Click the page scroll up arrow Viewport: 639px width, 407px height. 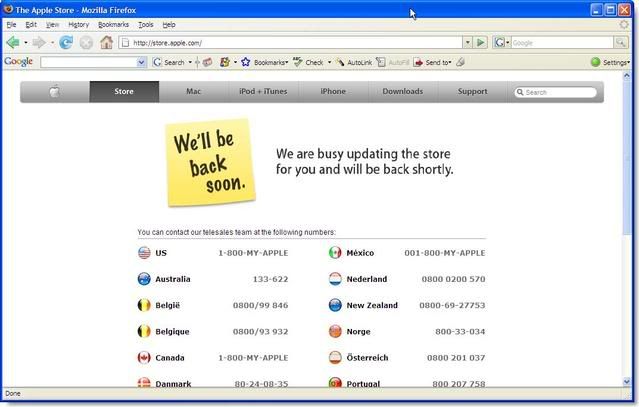tap(627, 76)
